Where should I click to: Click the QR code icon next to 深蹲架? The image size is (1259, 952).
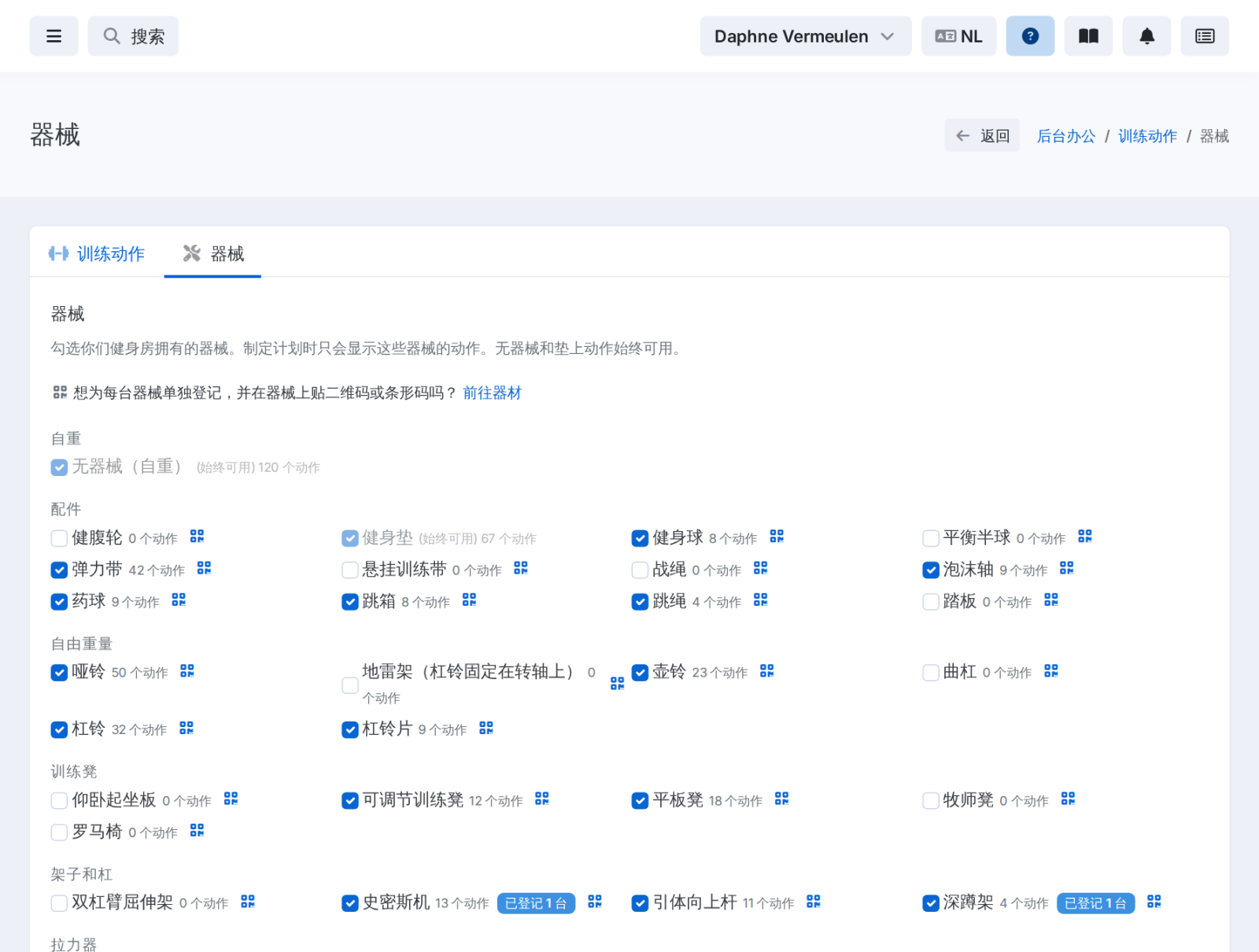[1154, 902]
